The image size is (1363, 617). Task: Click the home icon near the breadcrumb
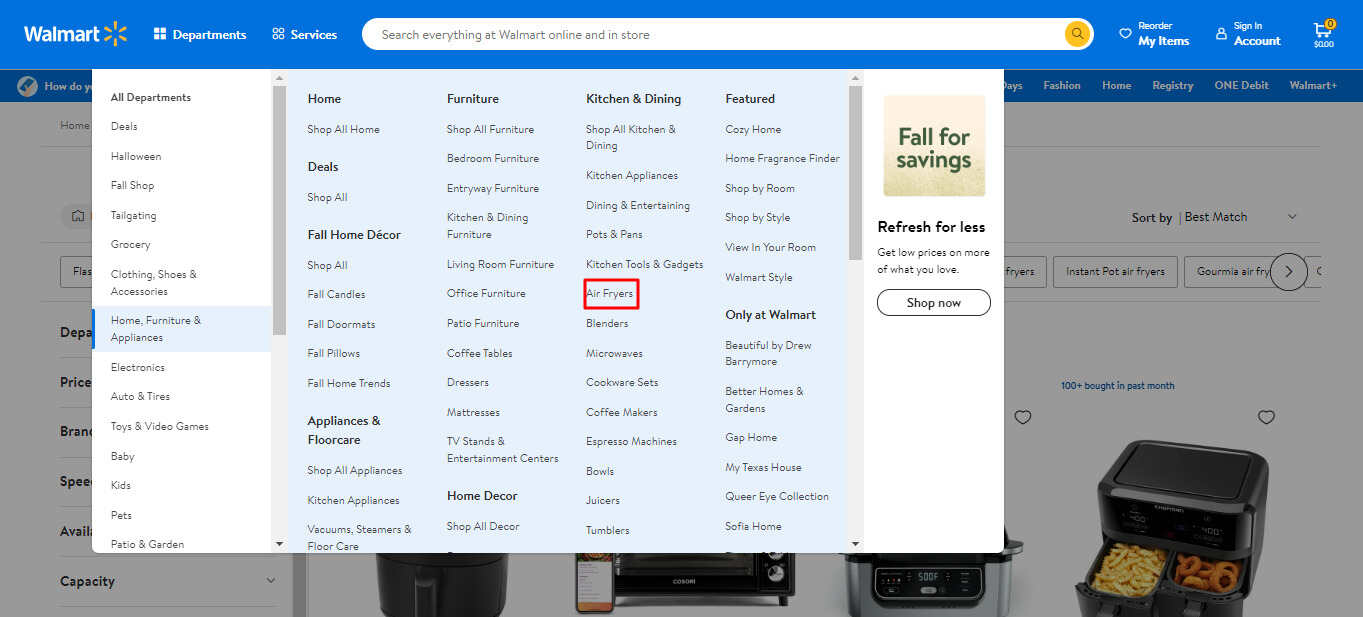pos(78,216)
